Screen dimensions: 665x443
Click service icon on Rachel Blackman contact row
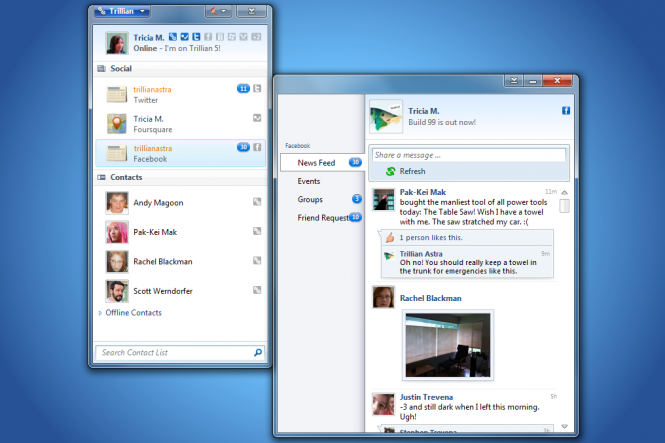click(257, 260)
